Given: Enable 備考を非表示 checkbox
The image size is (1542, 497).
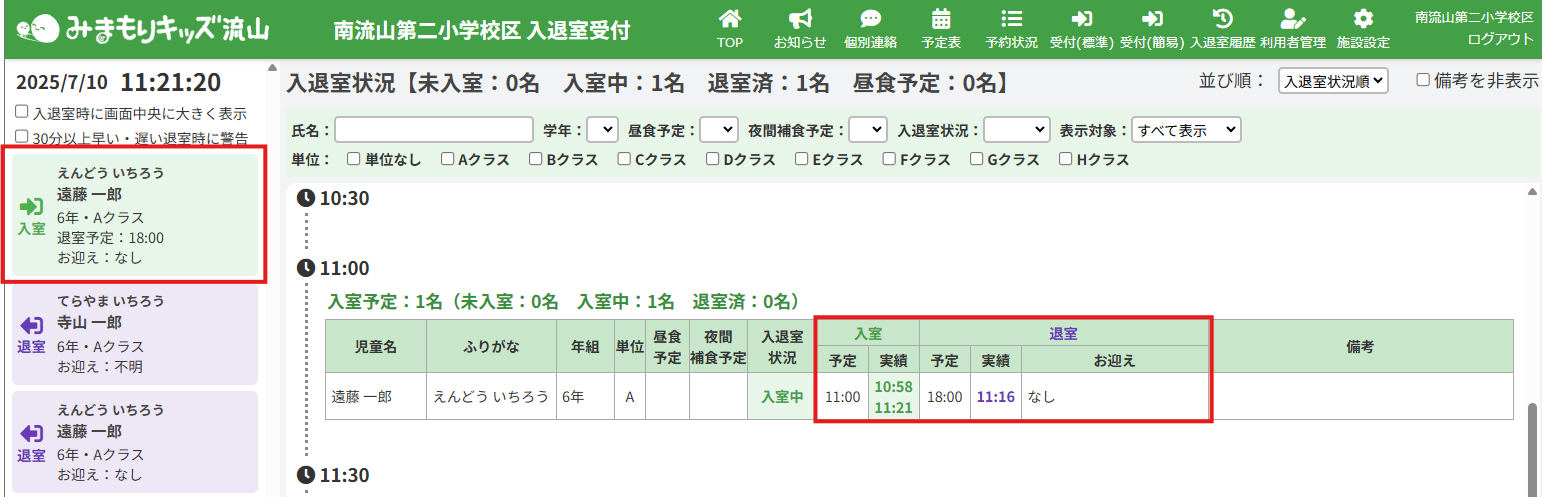Looking at the screenshot, I should (1423, 81).
